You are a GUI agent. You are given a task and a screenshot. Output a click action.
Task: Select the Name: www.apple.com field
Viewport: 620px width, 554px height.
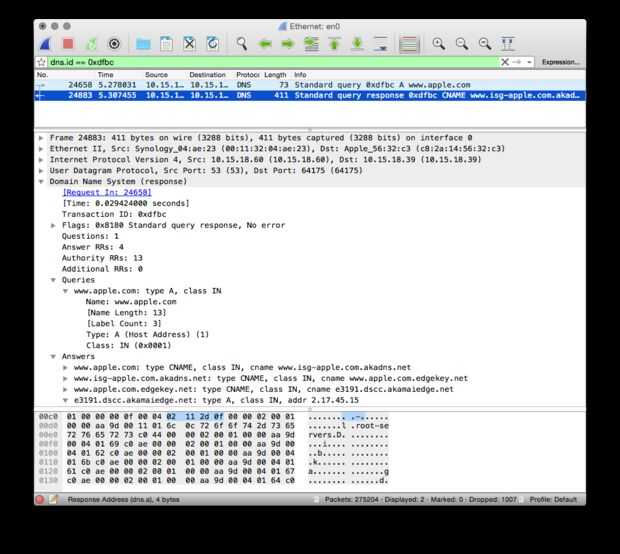[x=131, y=302]
